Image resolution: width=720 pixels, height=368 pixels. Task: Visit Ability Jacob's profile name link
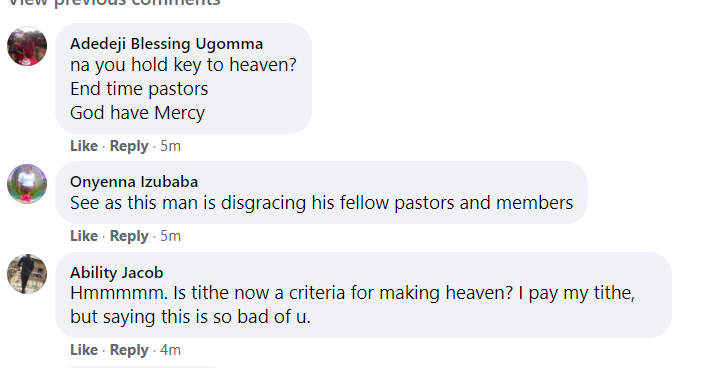(x=116, y=272)
